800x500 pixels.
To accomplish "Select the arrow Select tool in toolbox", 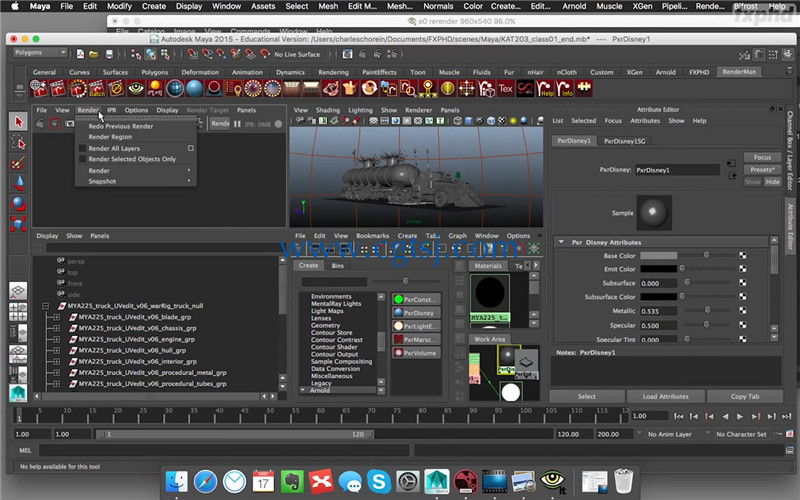I will point(18,122).
